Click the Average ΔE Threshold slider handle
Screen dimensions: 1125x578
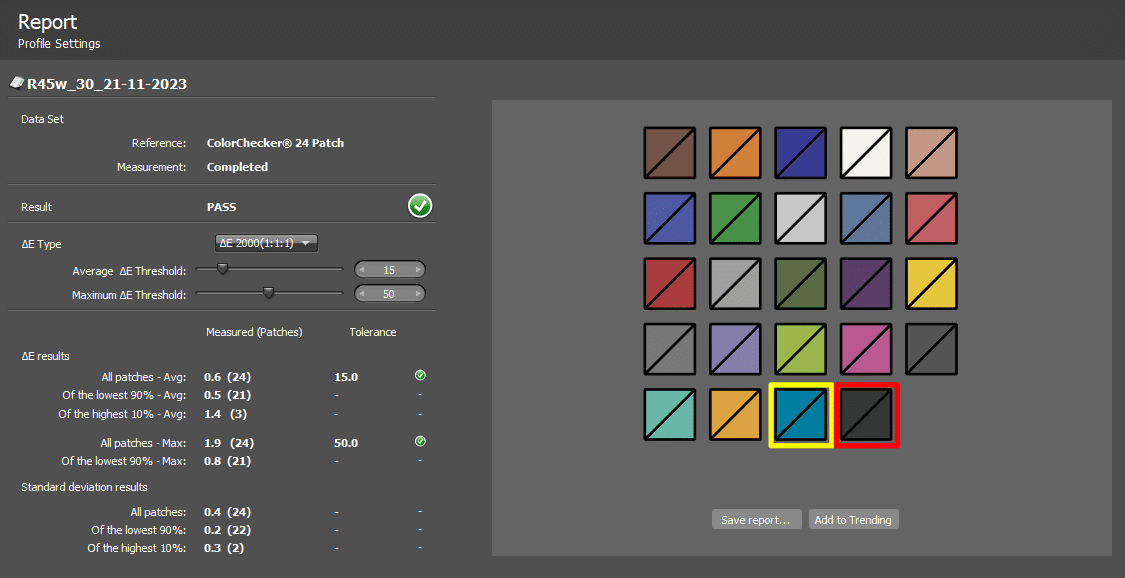click(223, 269)
